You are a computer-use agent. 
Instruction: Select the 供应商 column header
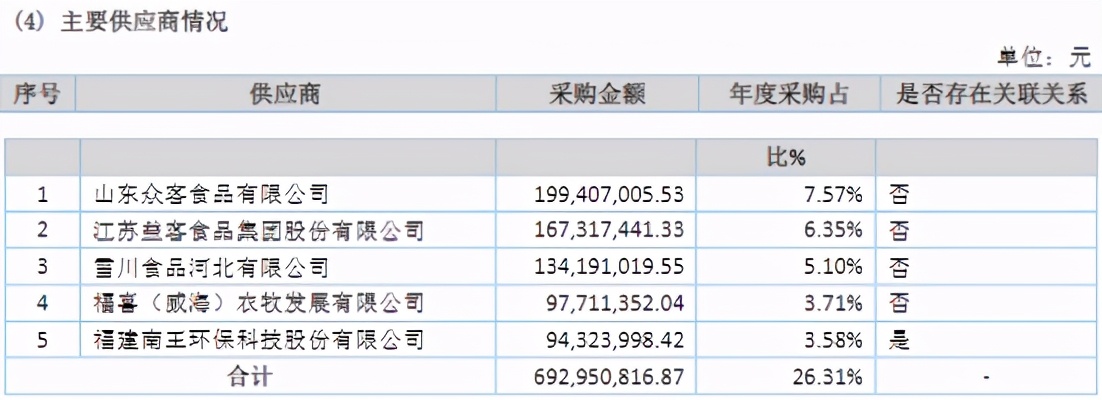pos(285,93)
